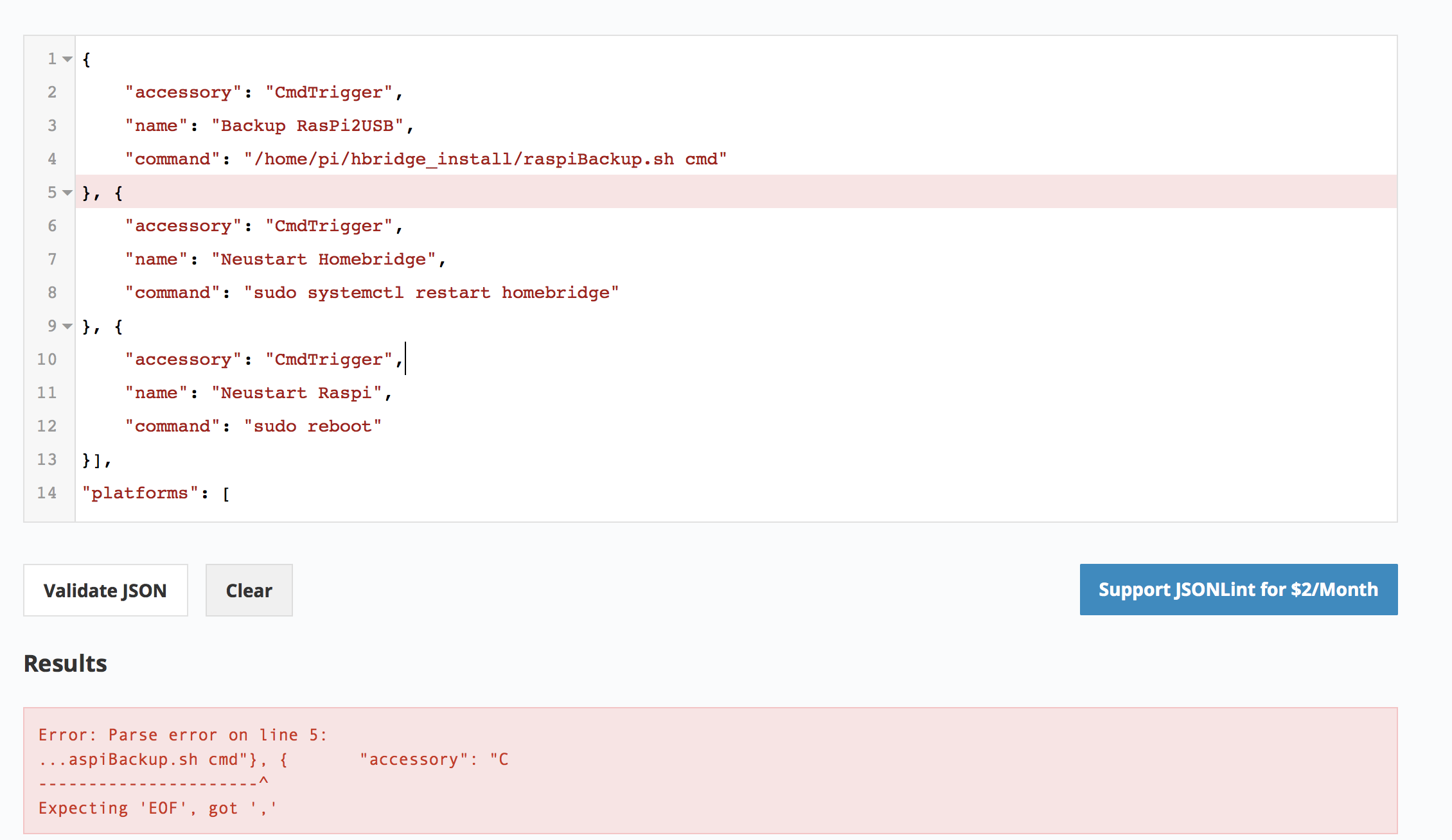Click line number 10 in gutter
The width and height of the screenshot is (1452, 840).
pyautogui.click(x=47, y=359)
